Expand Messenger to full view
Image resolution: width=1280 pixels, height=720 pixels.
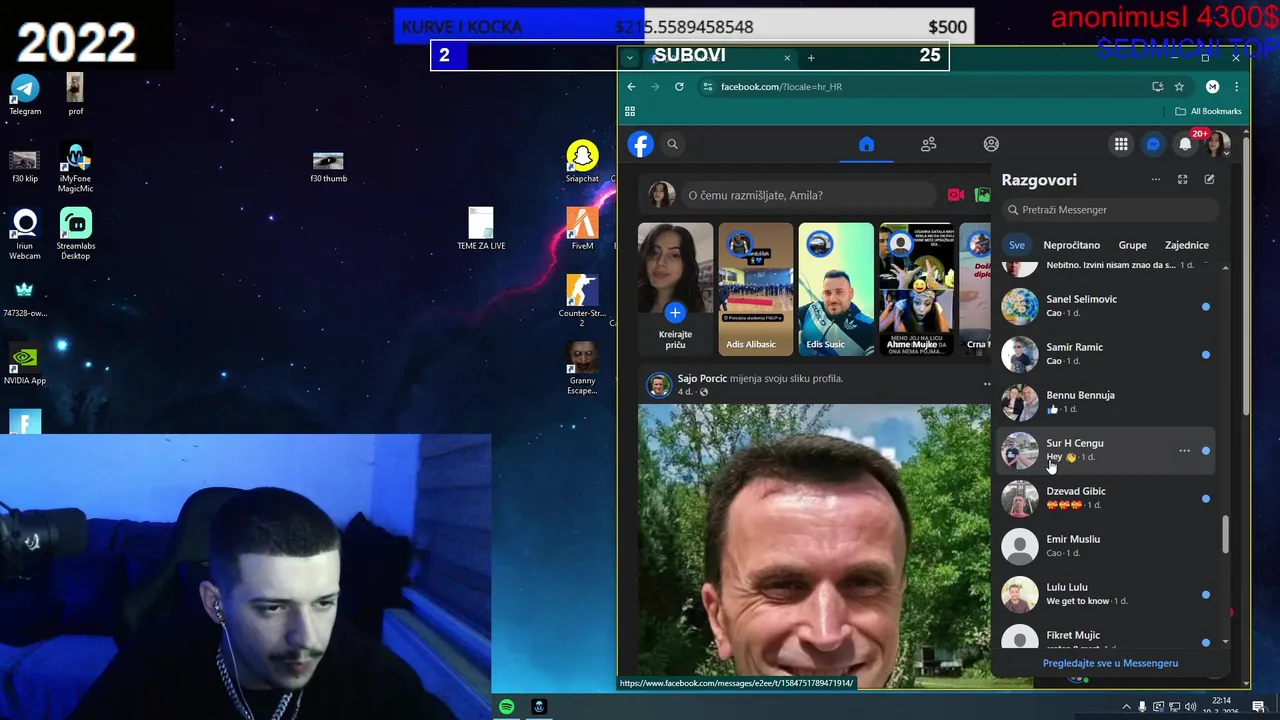(x=1182, y=180)
